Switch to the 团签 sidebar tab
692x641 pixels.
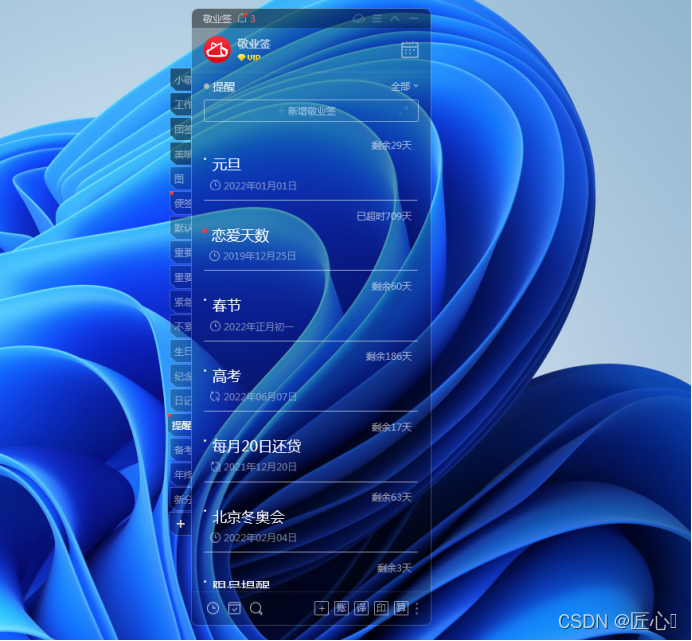tap(182, 129)
